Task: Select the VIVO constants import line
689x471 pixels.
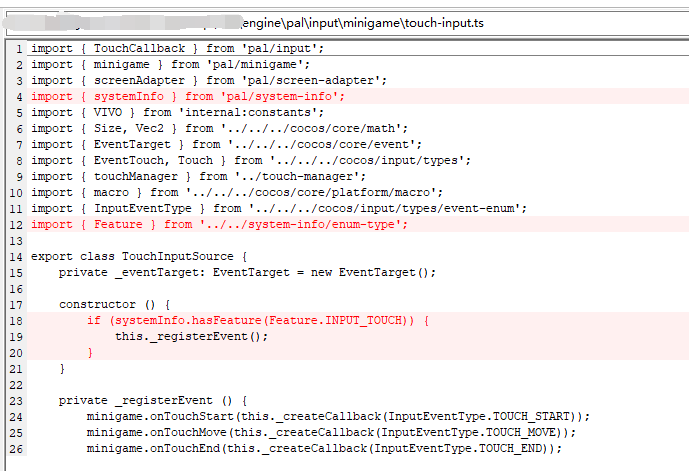Action: pos(177,112)
